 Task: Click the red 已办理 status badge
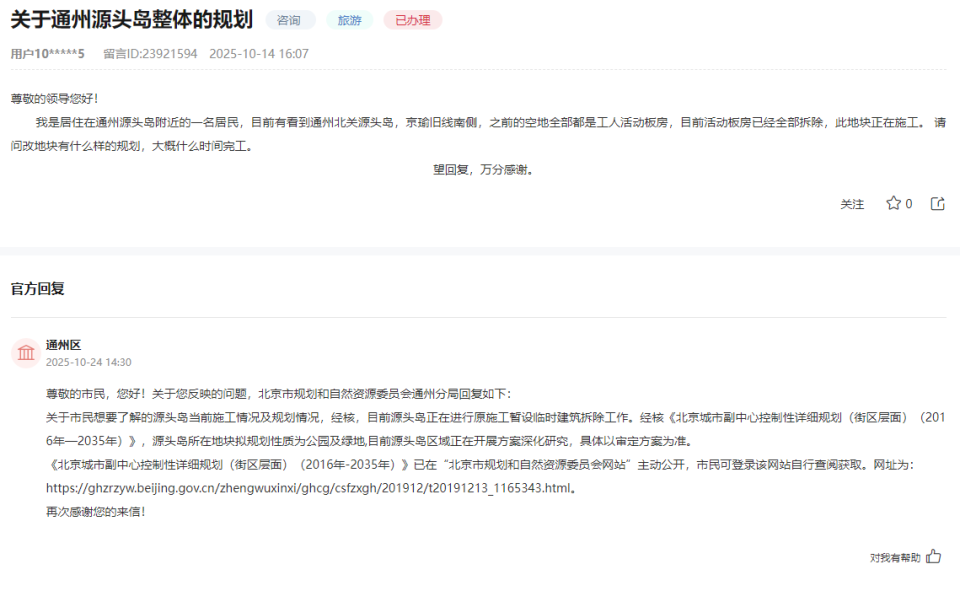coord(412,19)
